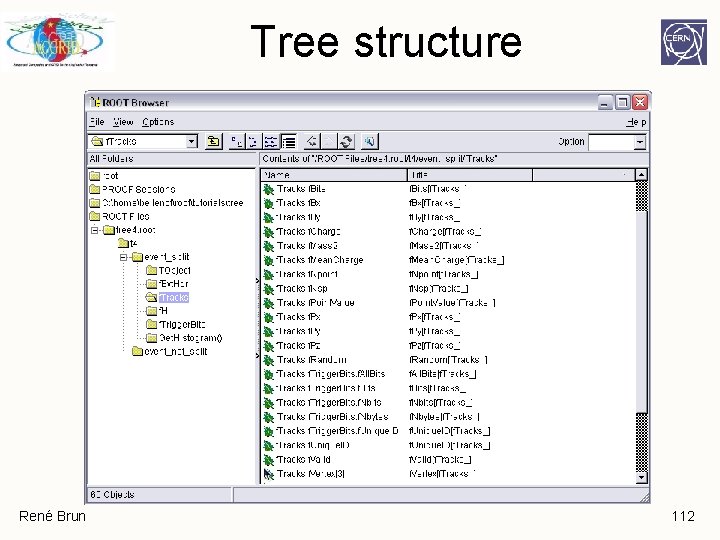Collapse the tree4.root node
720x540 pixels.
[x=95, y=230]
